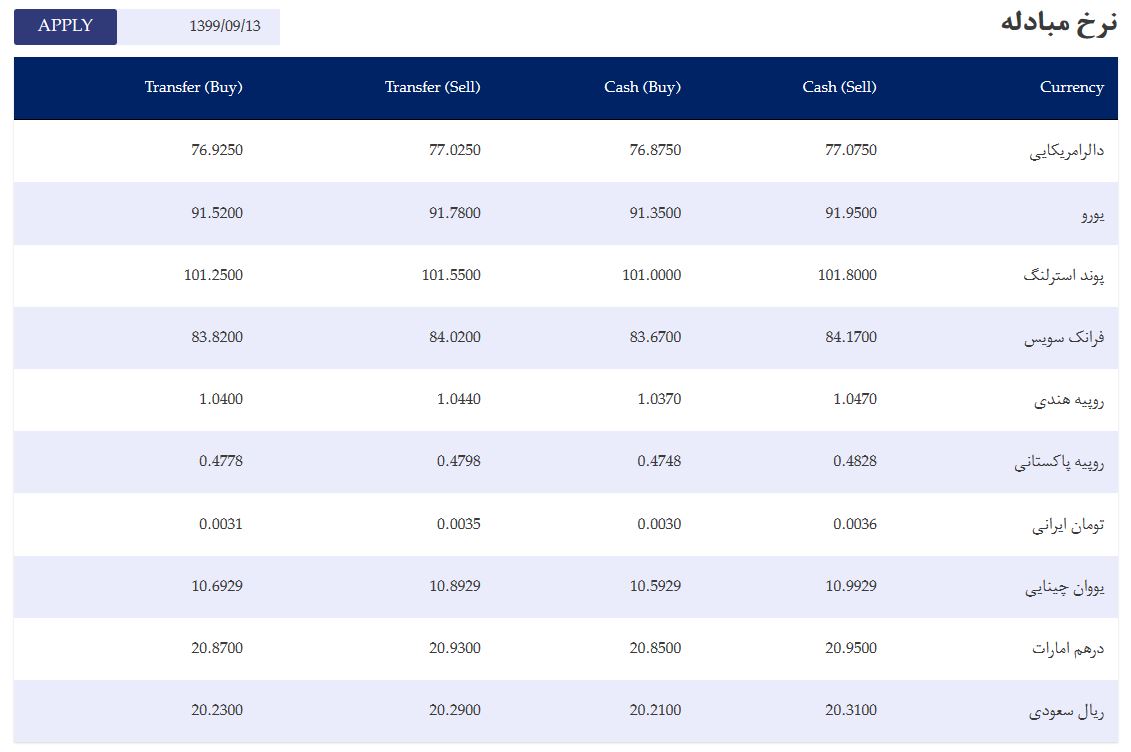1131x752 pixels.
Task: Select the فرانک سویس currency label
Action: pos(1064,337)
